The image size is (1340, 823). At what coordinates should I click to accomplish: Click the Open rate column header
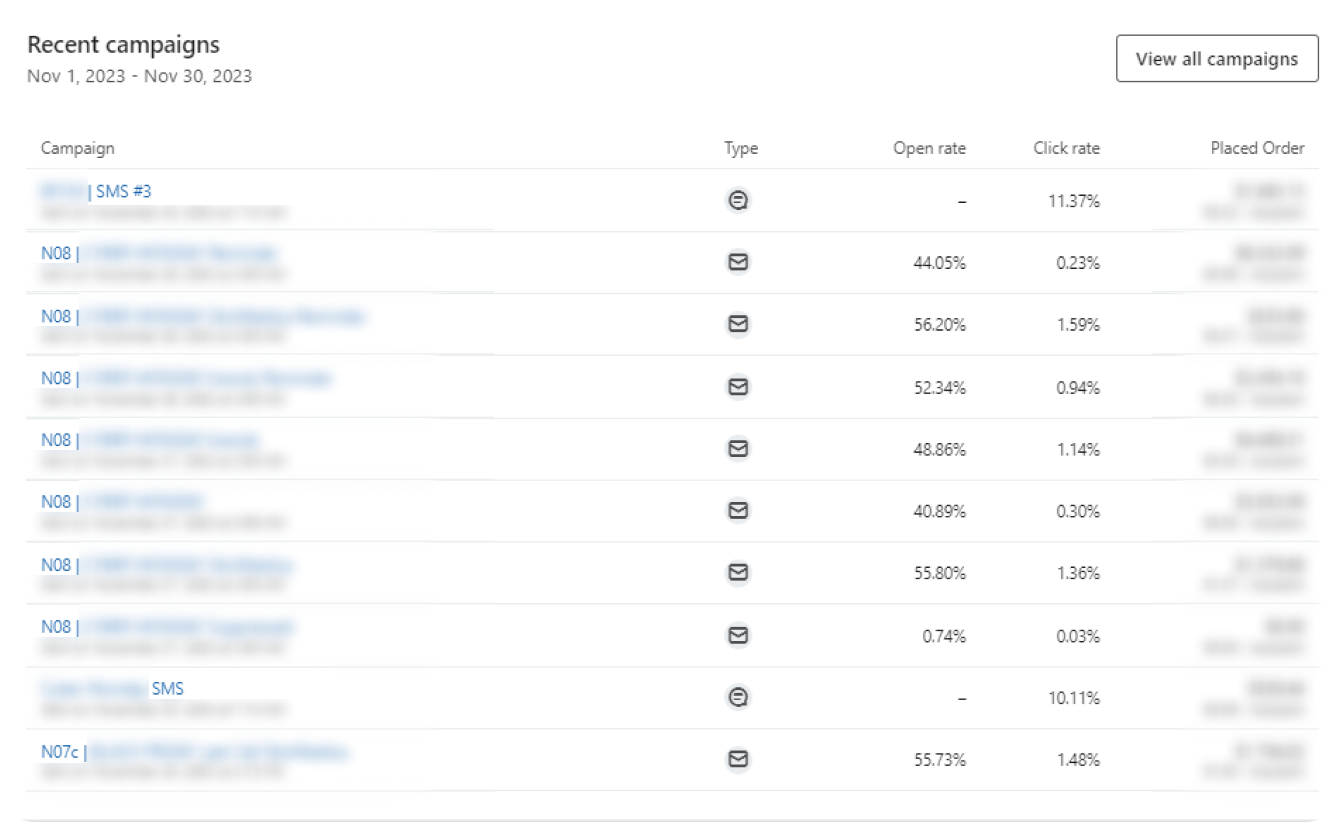coord(930,148)
